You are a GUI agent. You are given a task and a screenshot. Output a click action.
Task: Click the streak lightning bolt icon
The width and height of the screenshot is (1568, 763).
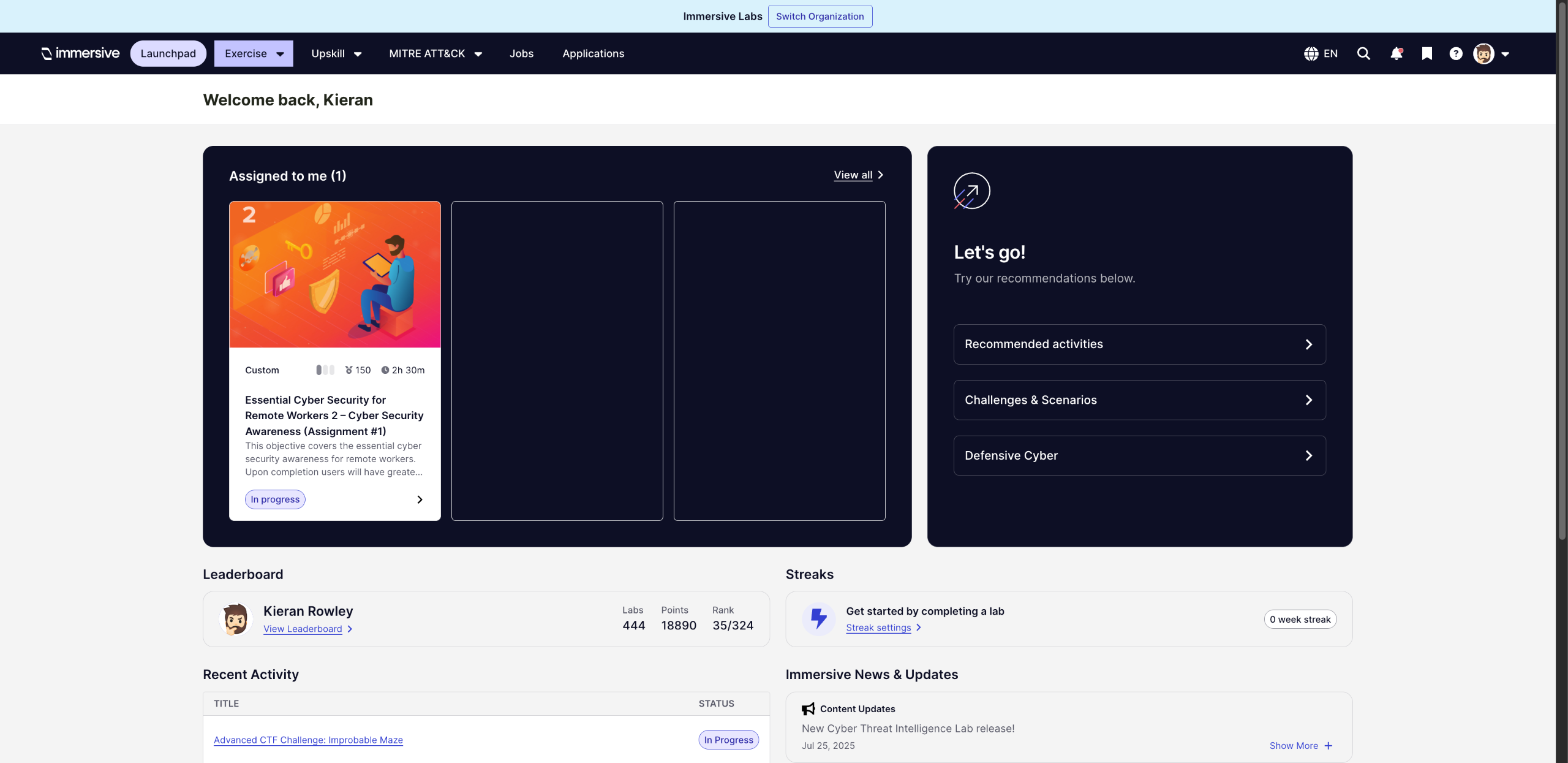click(819, 618)
